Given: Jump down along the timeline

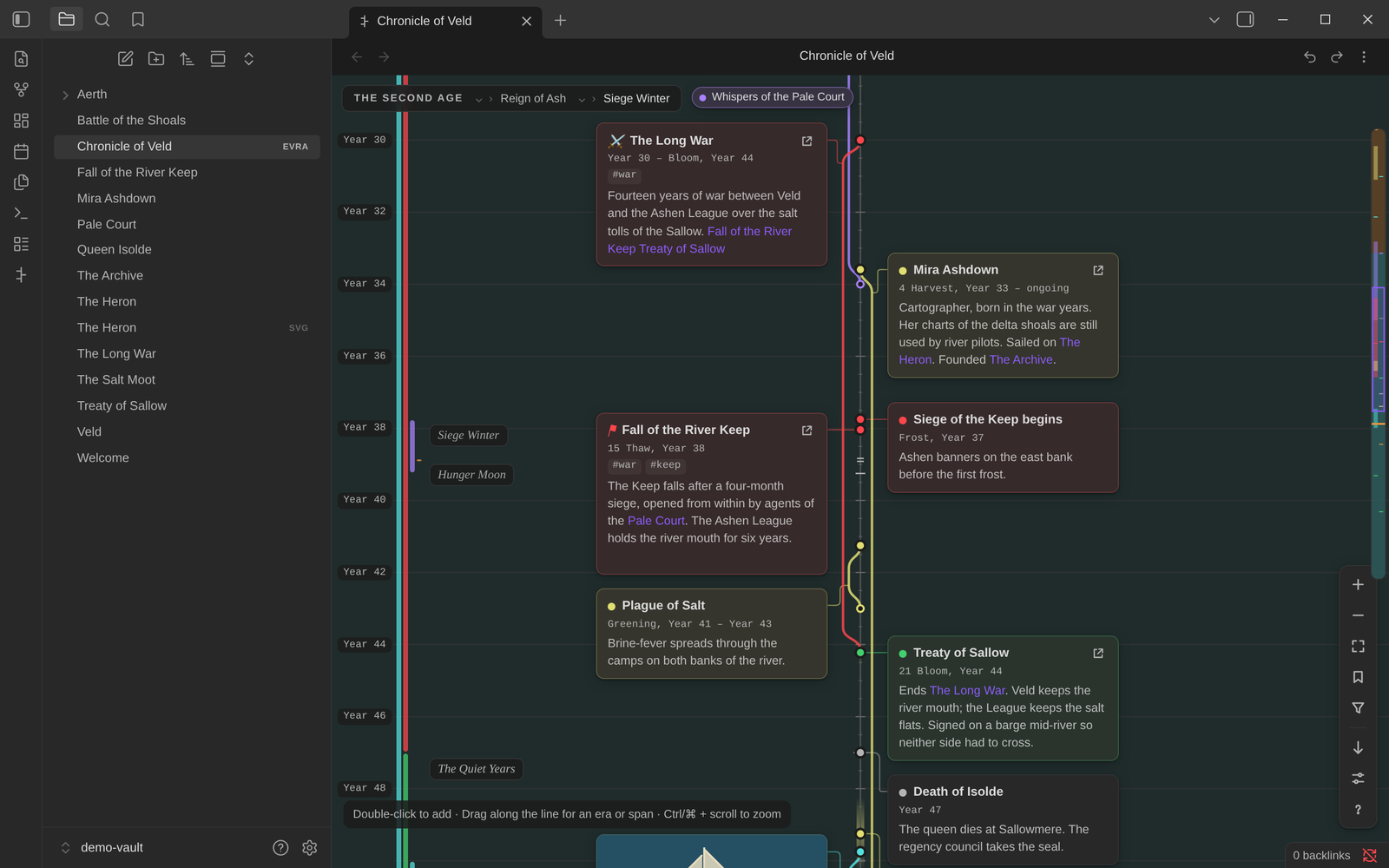Looking at the screenshot, I should tap(1358, 747).
